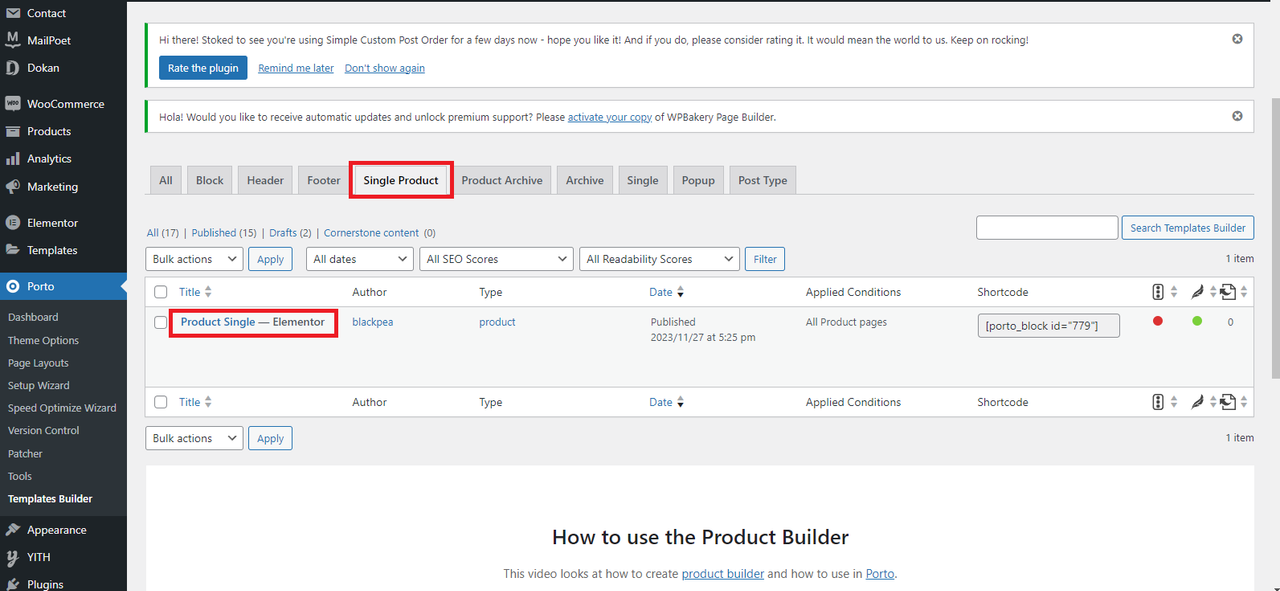1280x591 pixels.
Task: Click Templates folder icon
Action: (13, 250)
